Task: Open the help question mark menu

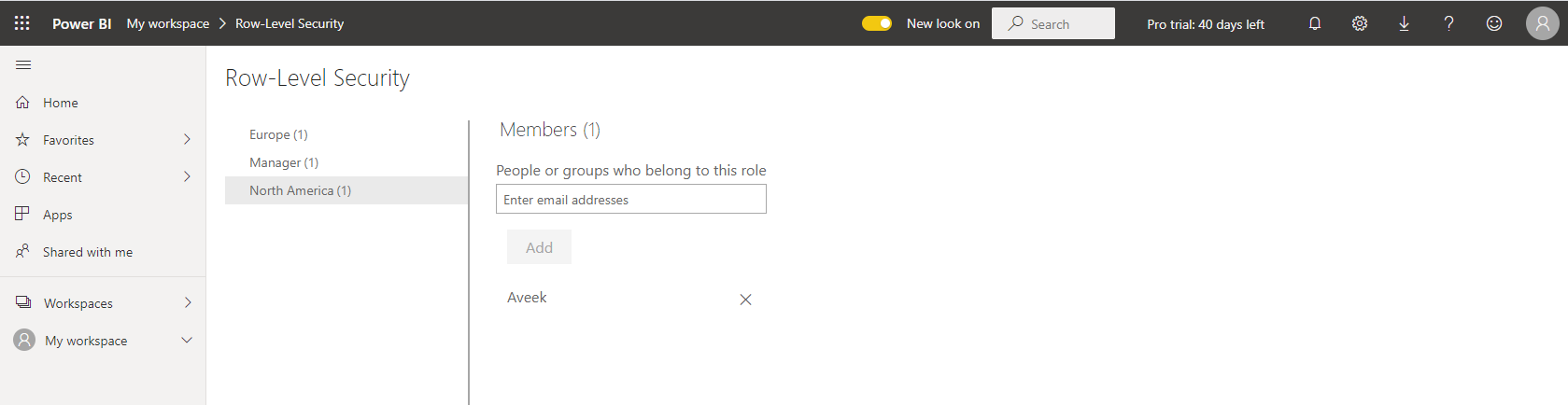Action: [x=1448, y=23]
